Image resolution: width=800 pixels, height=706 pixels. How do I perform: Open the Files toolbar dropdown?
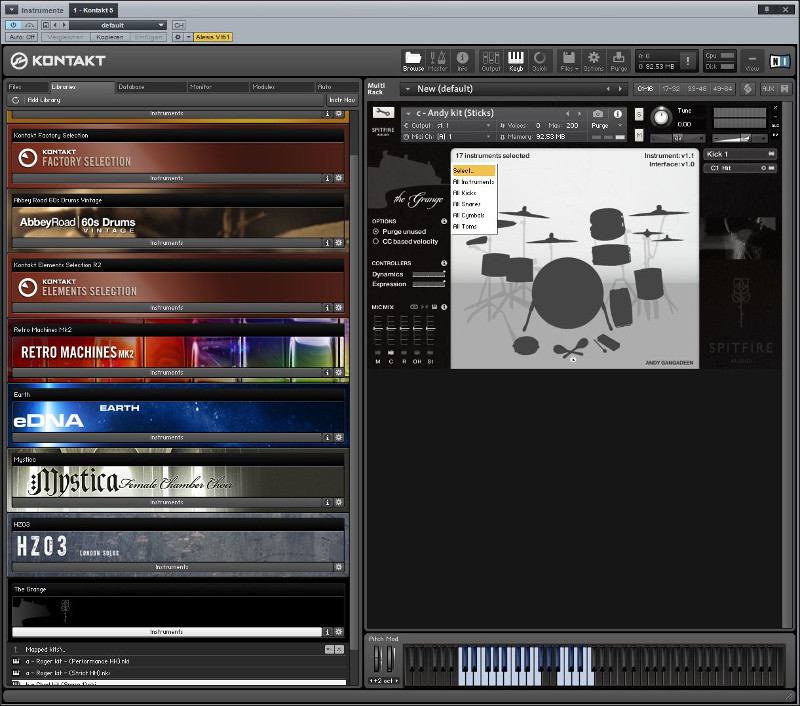(x=569, y=61)
